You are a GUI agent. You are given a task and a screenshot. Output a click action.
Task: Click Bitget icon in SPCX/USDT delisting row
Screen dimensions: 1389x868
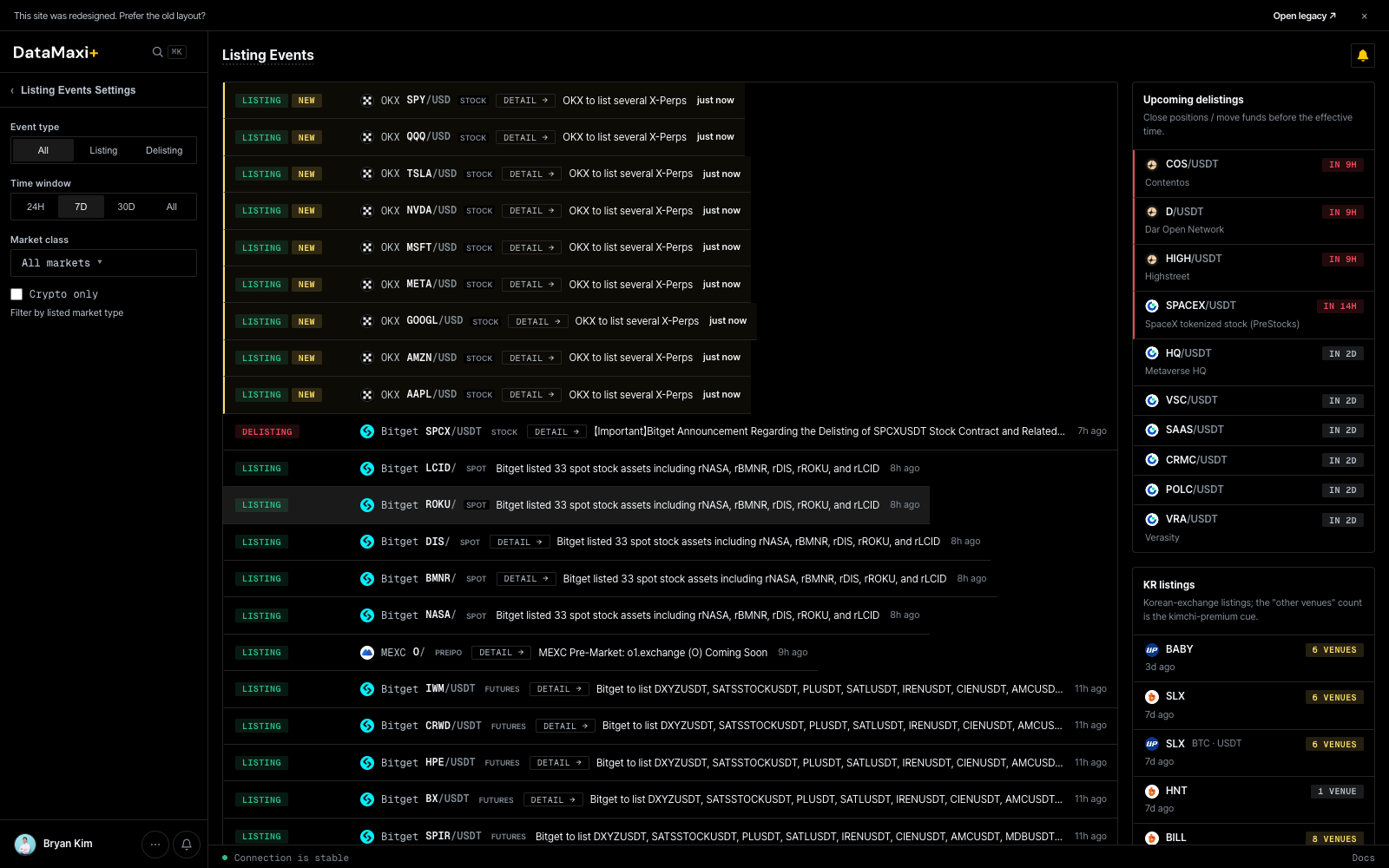coord(367,431)
